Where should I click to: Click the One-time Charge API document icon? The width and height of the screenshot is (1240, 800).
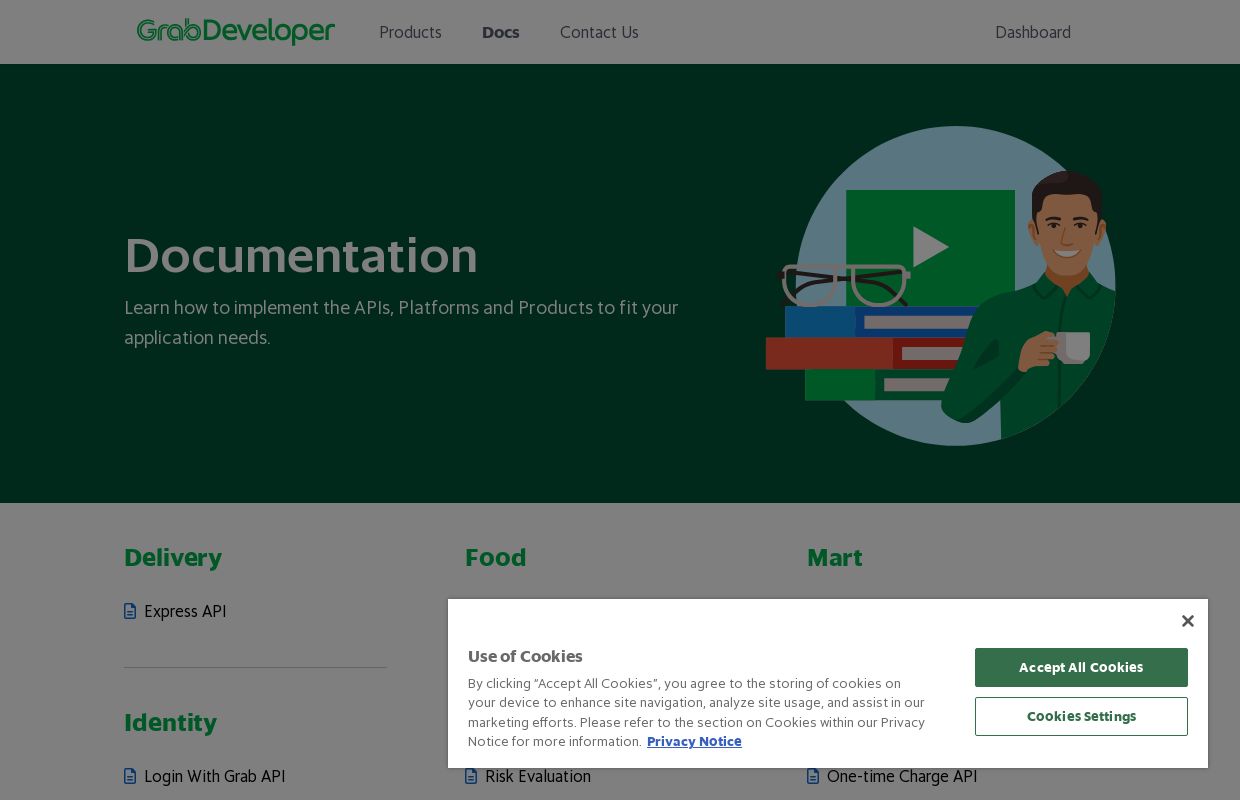(x=813, y=776)
